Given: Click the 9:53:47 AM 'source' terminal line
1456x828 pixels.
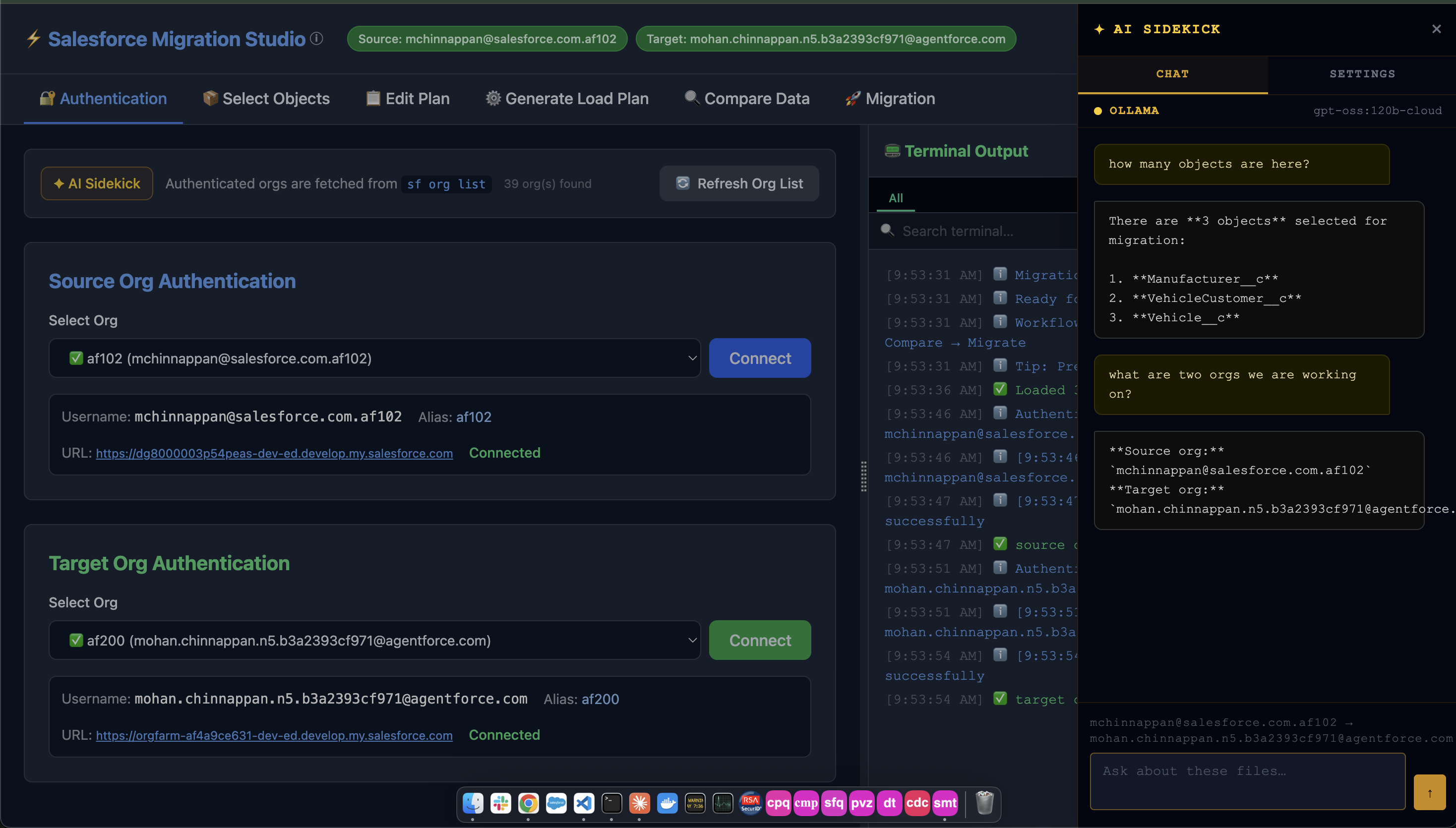Looking at the screenshot, I should 982,544.
